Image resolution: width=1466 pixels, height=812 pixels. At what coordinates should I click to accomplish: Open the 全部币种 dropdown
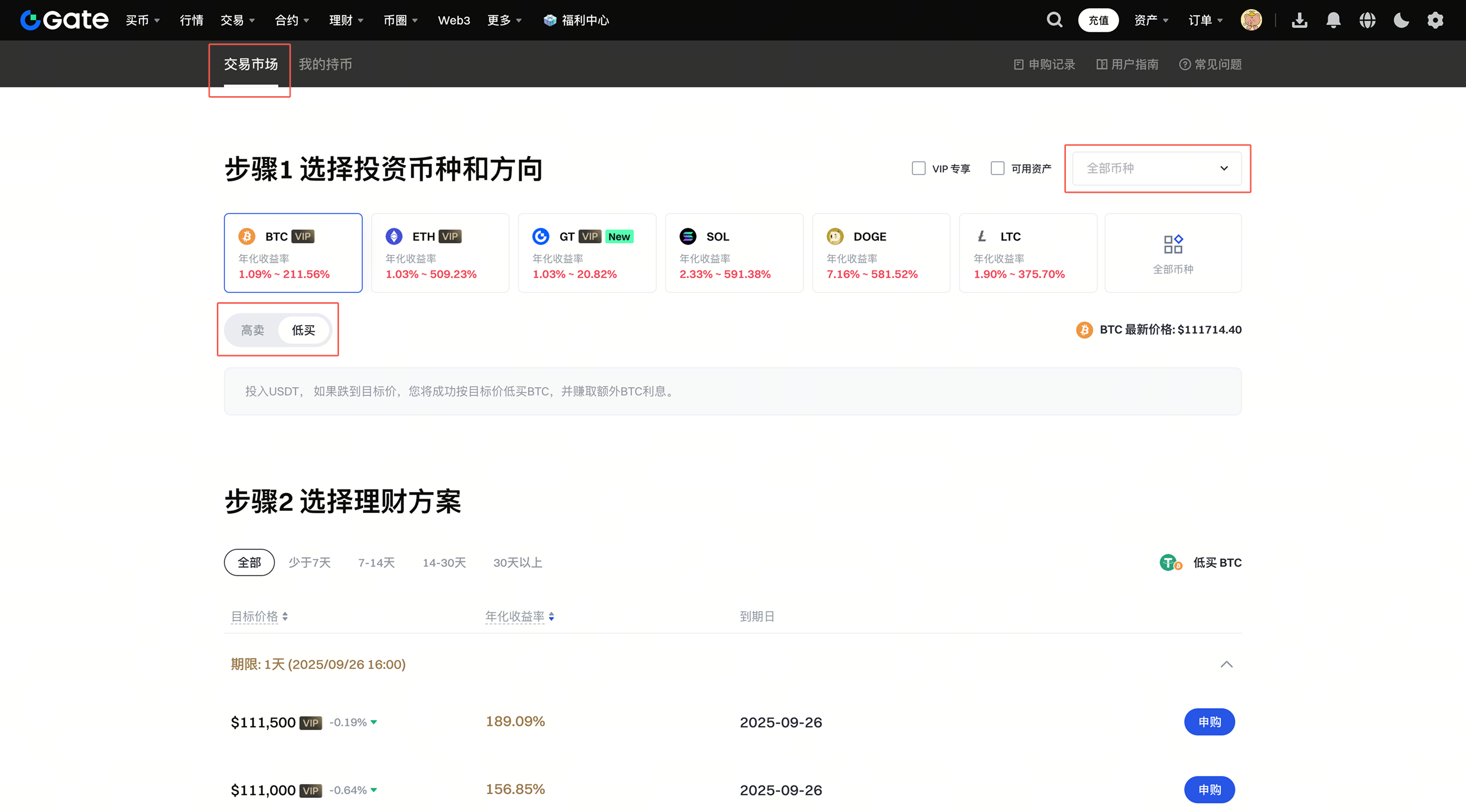click(1157, 168)
